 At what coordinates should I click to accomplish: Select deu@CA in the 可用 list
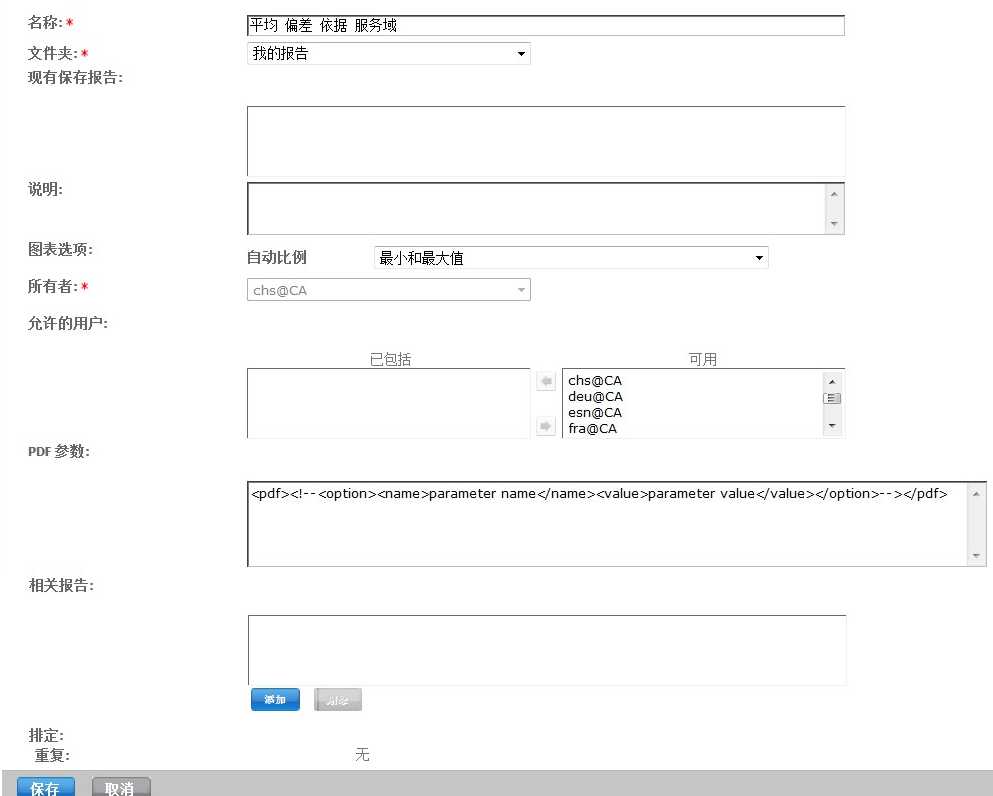pos(595,396)
